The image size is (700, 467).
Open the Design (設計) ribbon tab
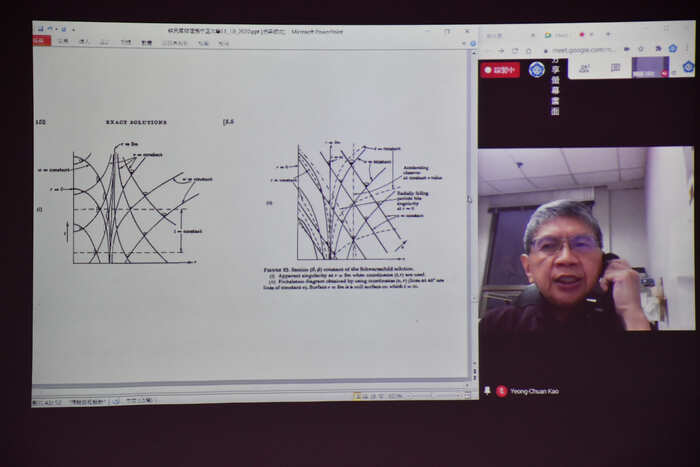105,42
